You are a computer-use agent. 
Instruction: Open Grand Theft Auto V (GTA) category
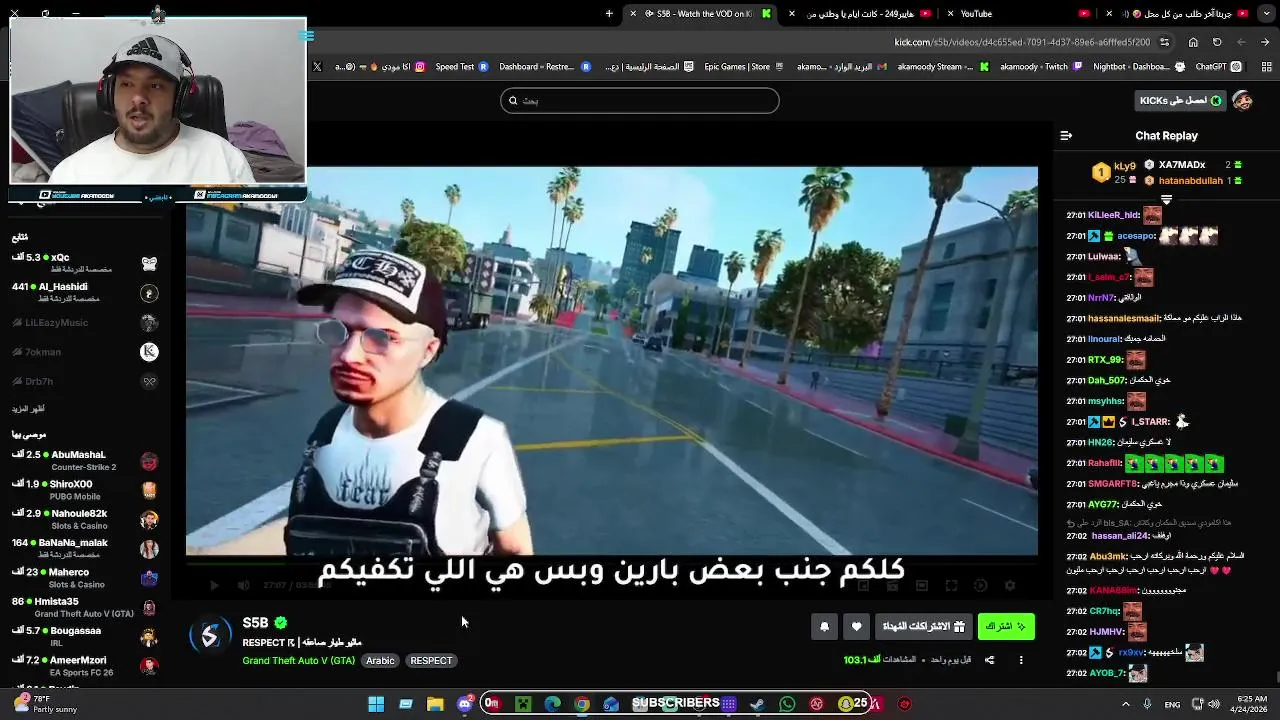tap(298, 660)
